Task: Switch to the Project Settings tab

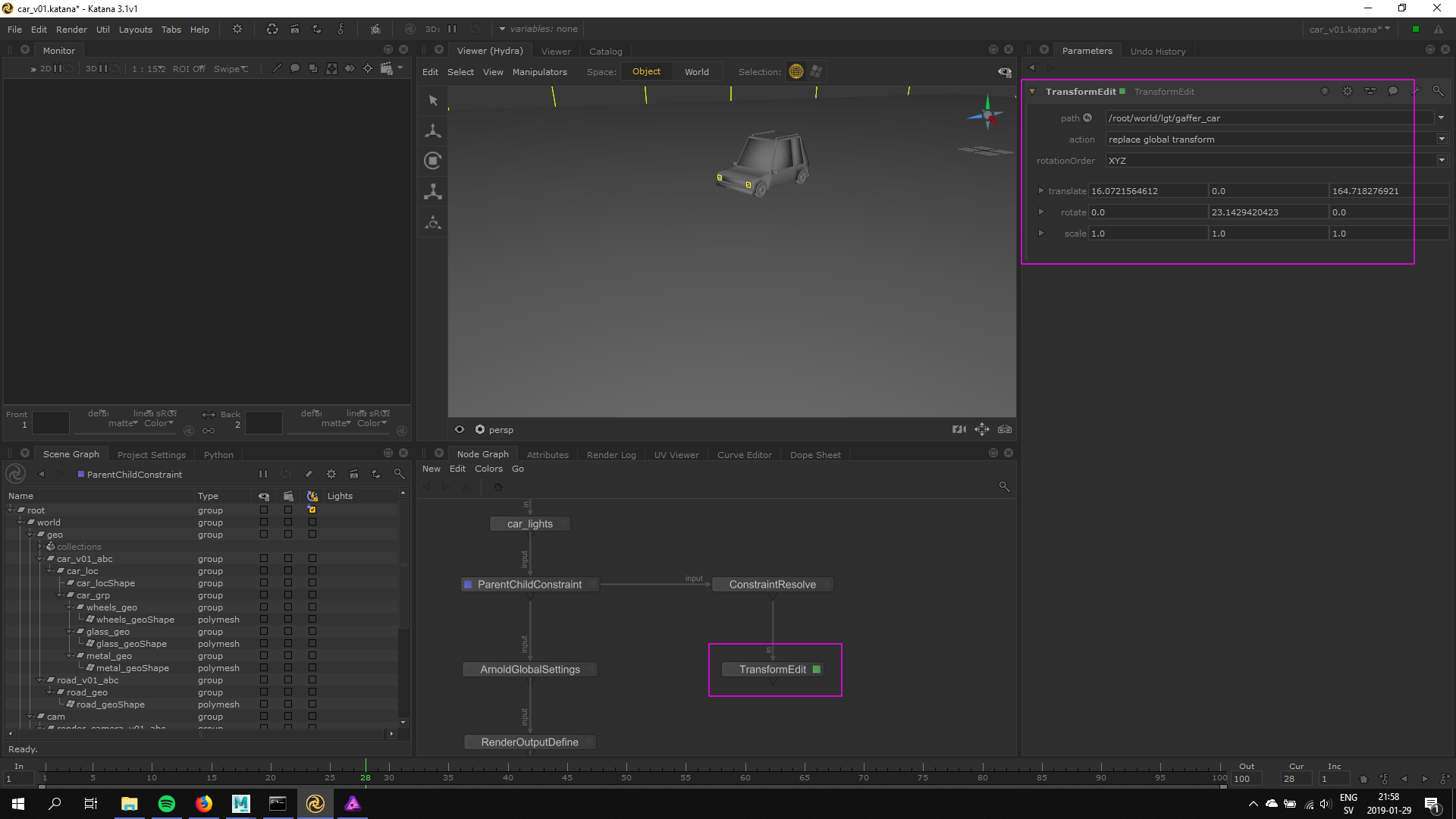Action: point(152,455)
